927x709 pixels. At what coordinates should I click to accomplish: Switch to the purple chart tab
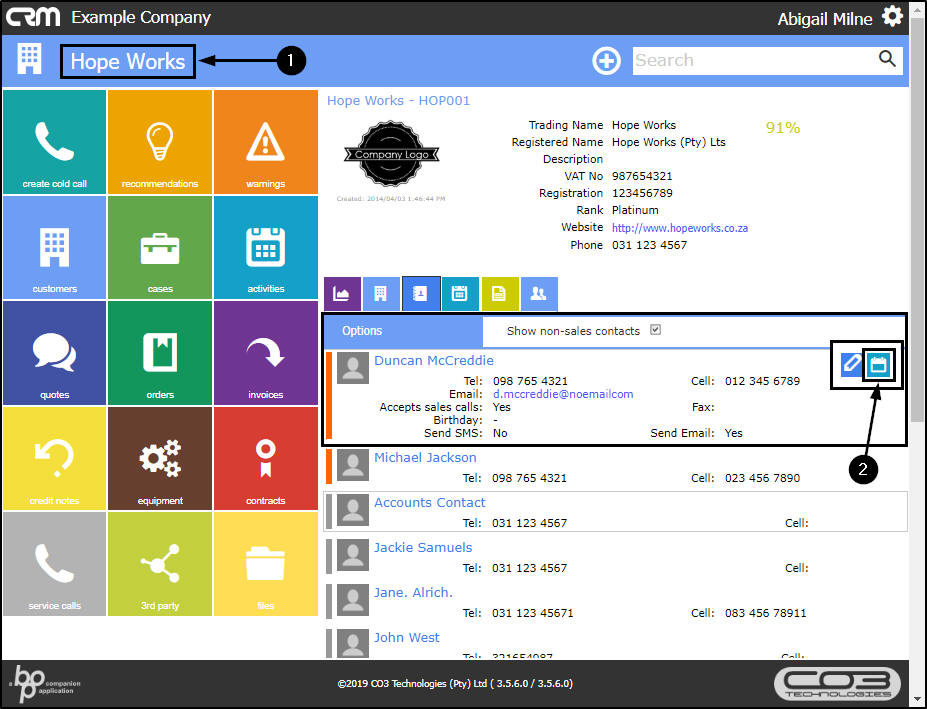coord(342,293)
